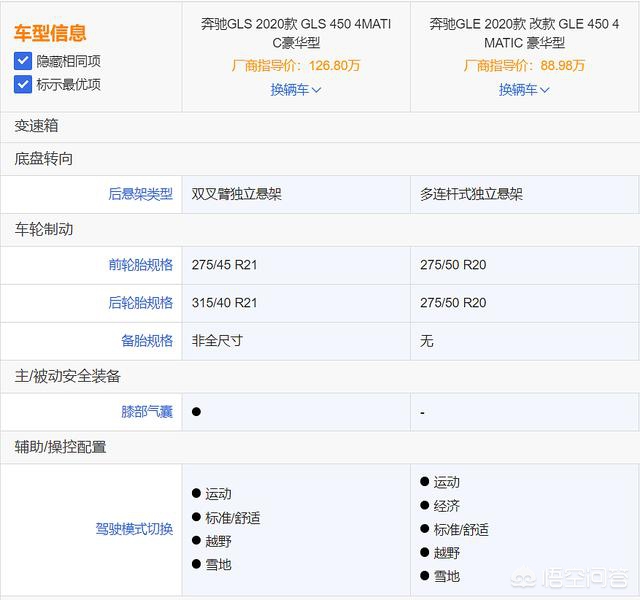
Task: Select the 主/被动安全装备 section header
Action: click(320, 376)
